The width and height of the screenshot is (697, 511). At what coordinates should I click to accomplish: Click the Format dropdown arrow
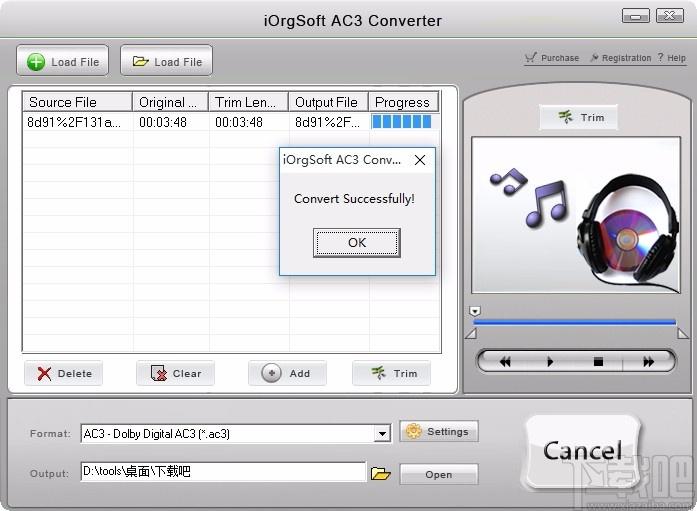point(382,433)
